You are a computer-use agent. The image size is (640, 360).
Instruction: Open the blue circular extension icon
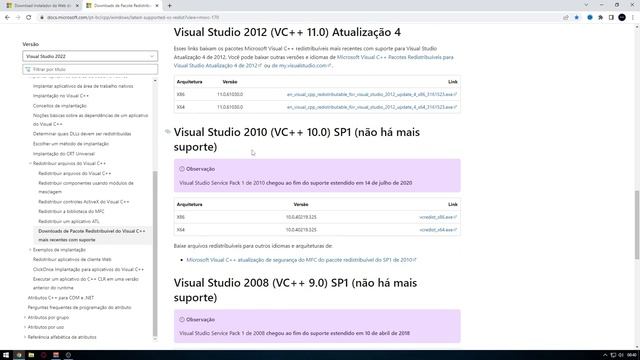point(590,18)
